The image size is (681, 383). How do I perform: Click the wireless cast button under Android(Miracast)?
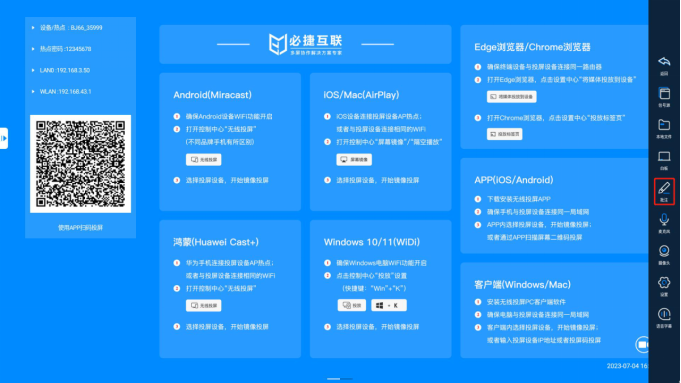[203, 159]
